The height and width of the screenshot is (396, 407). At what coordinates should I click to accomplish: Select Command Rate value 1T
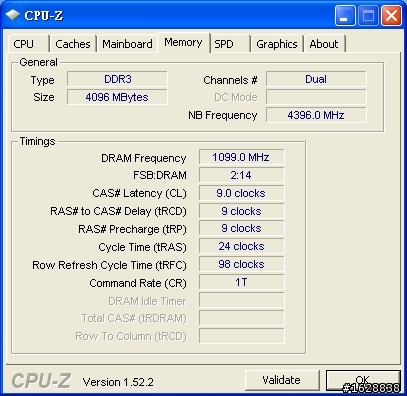(241, 282)
